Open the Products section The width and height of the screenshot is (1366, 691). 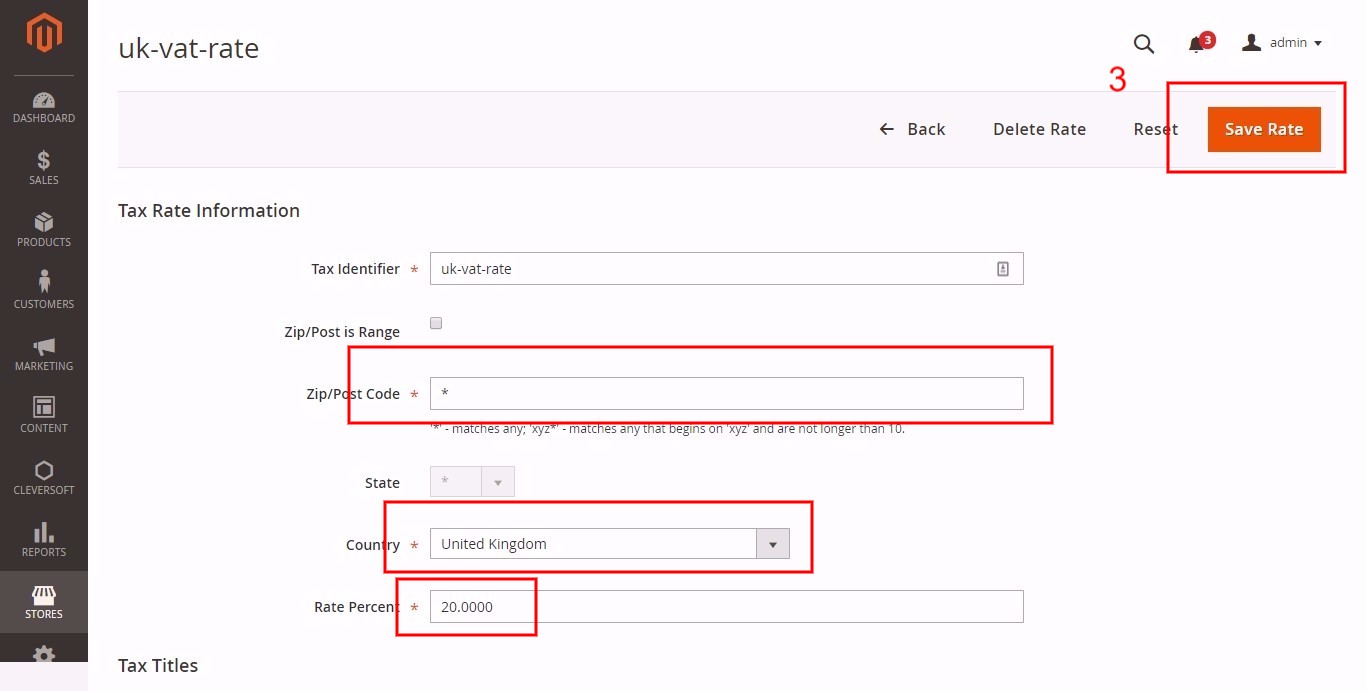tap(44, 229)
